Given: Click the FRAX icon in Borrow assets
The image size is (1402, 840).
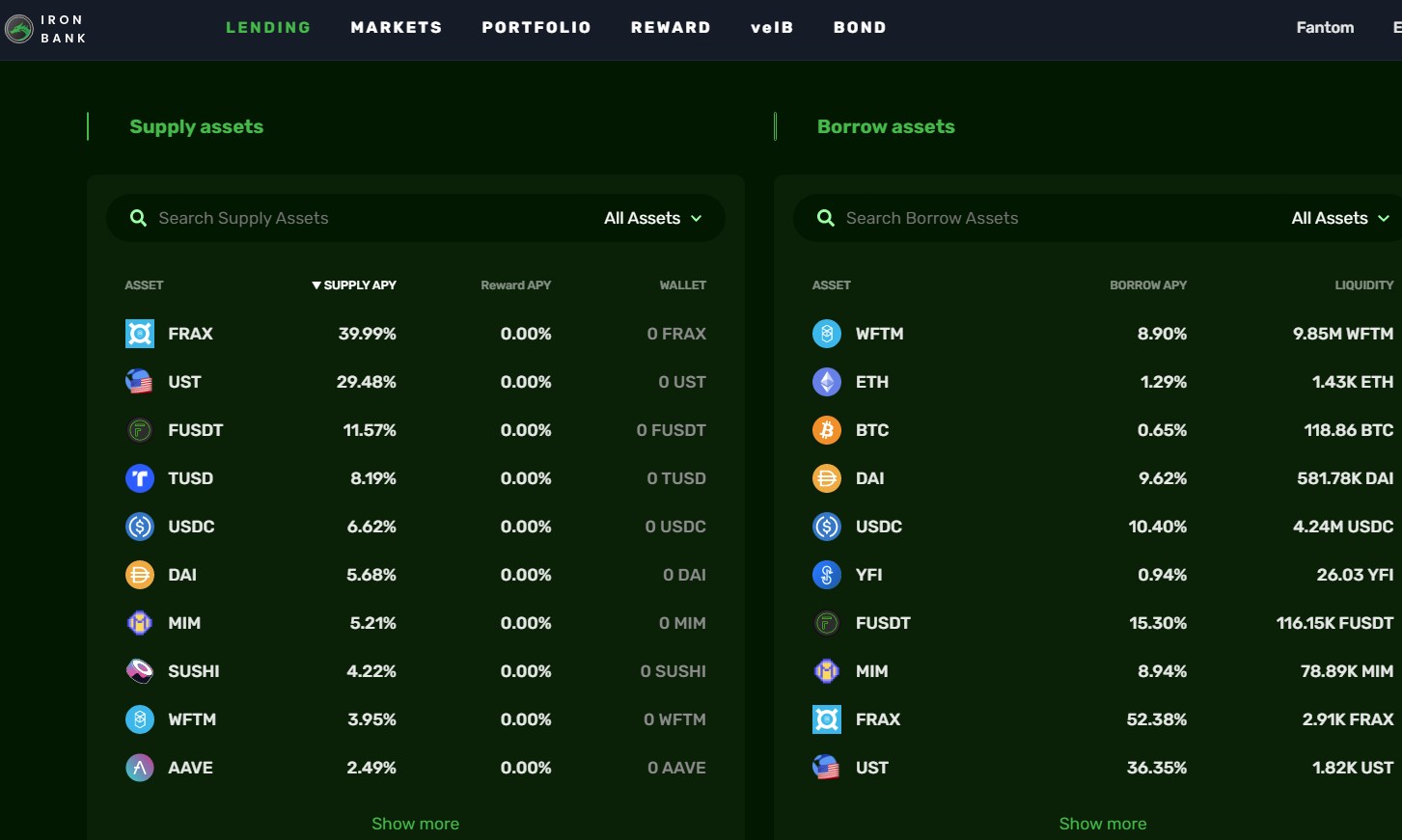Looking at the screenshot, I should point(827,719).
